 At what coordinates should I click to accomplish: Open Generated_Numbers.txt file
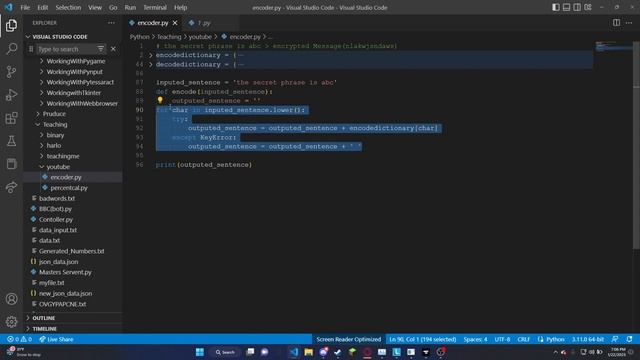71,251
